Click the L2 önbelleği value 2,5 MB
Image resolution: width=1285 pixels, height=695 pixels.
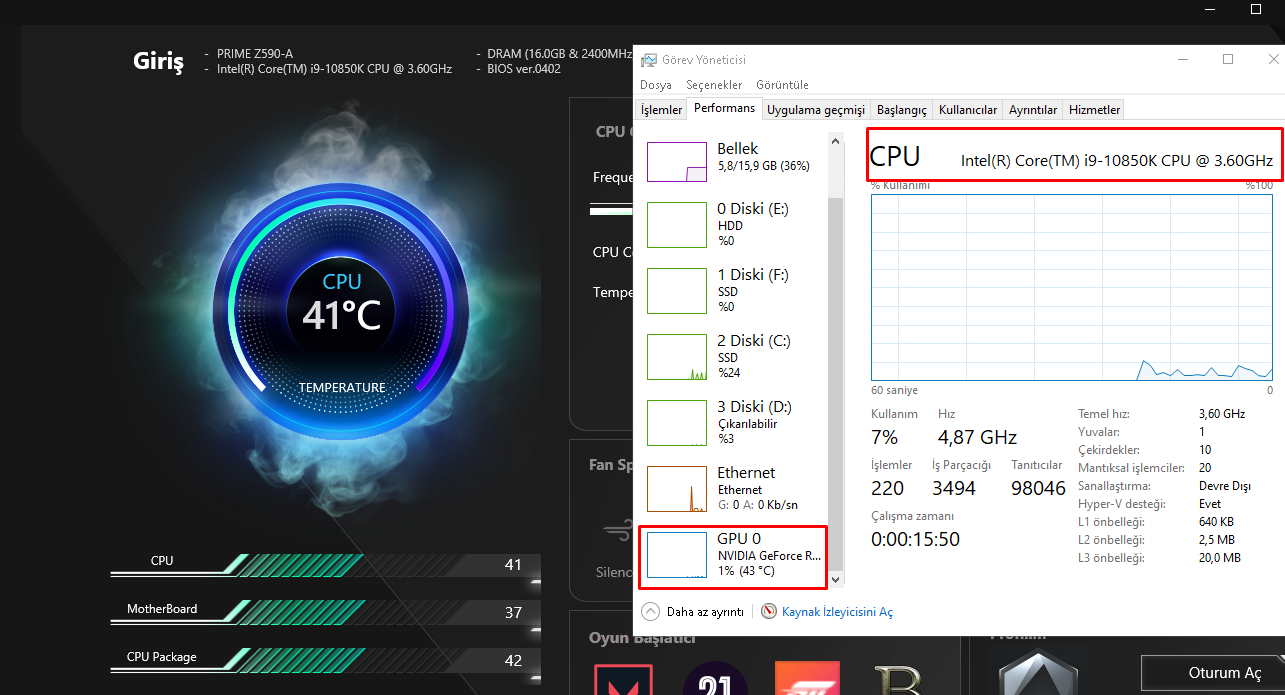tap(1216, 539)
